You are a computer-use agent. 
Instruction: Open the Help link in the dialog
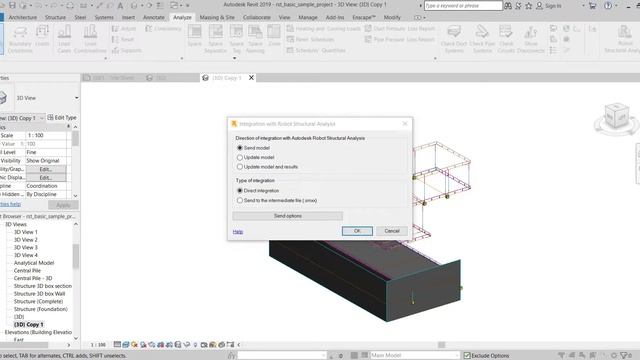[238, 232]
